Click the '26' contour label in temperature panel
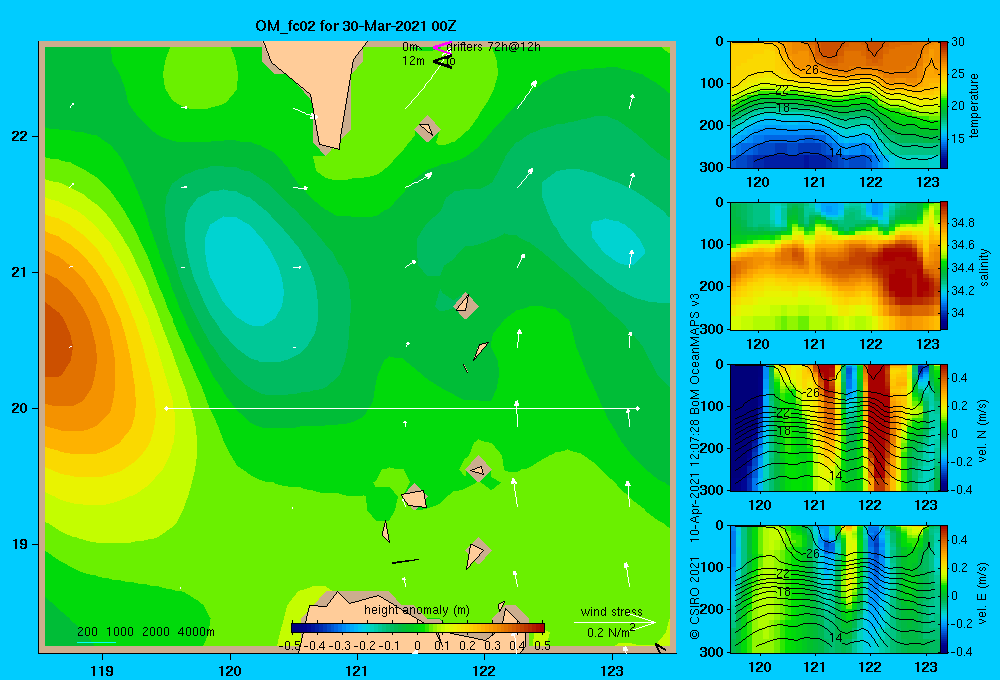1000x680 pixels. click(x=812, y=70)
